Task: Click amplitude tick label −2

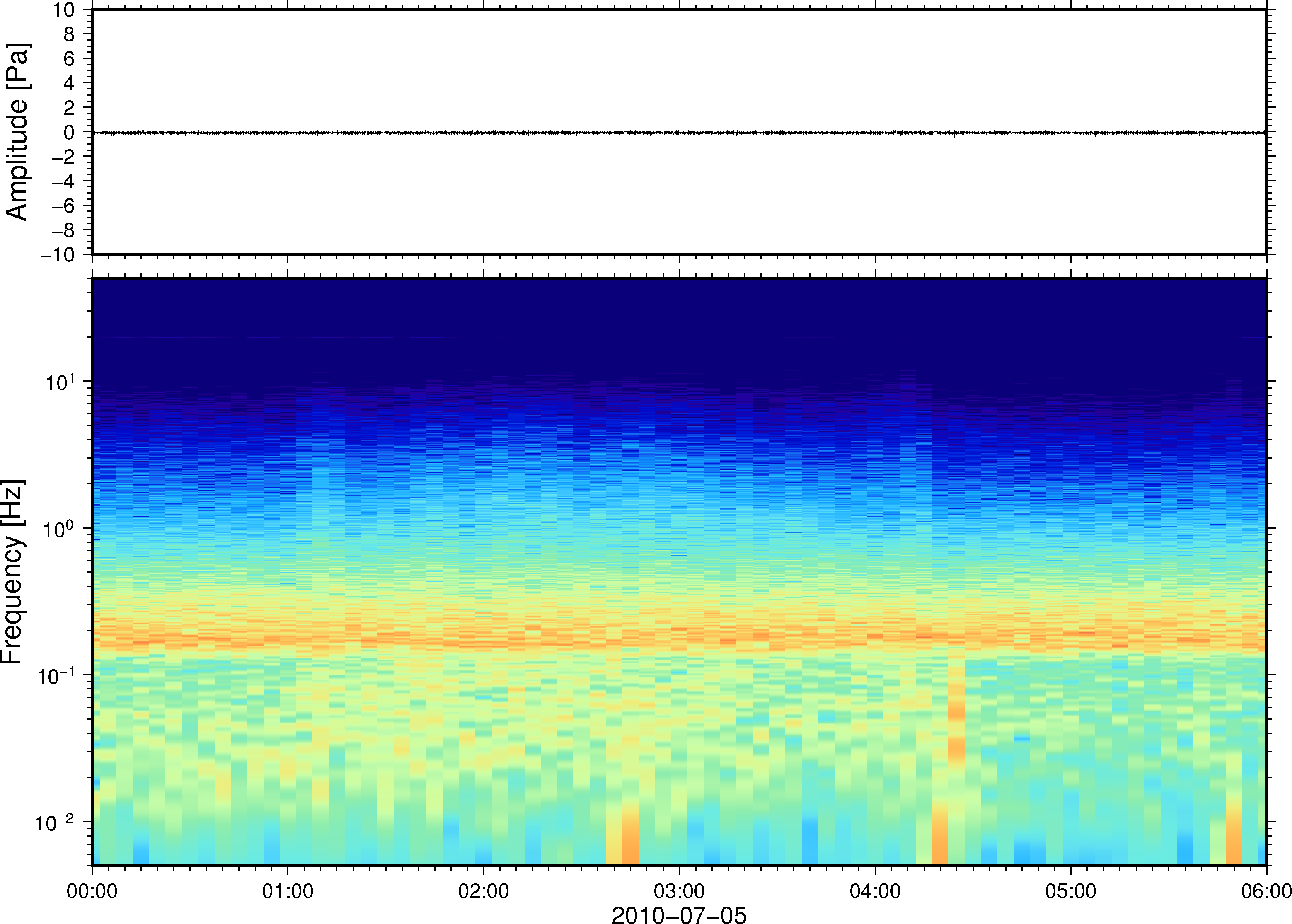Action: (63, 157)
